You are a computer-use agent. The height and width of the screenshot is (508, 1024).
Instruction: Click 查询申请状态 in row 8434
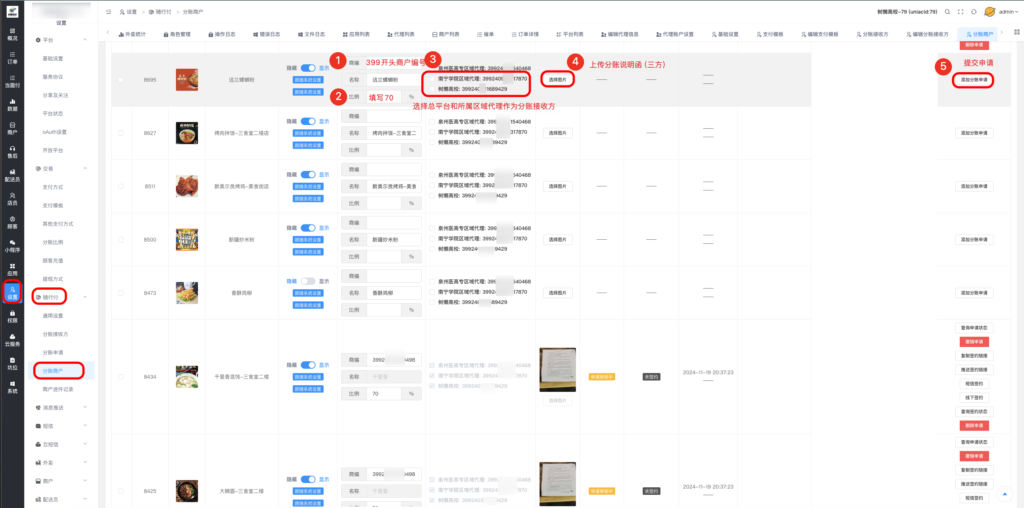974,327
